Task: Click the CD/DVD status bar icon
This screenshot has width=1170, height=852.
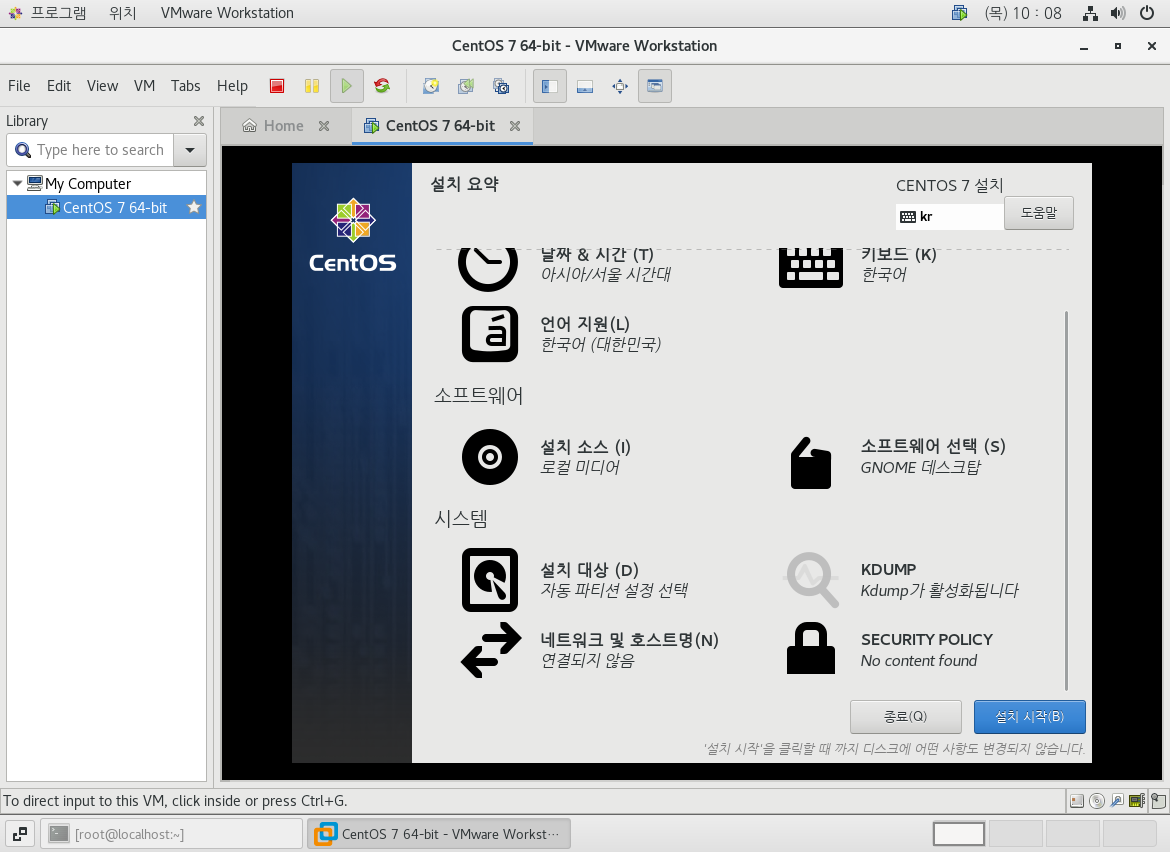Action: point(1097,801)
